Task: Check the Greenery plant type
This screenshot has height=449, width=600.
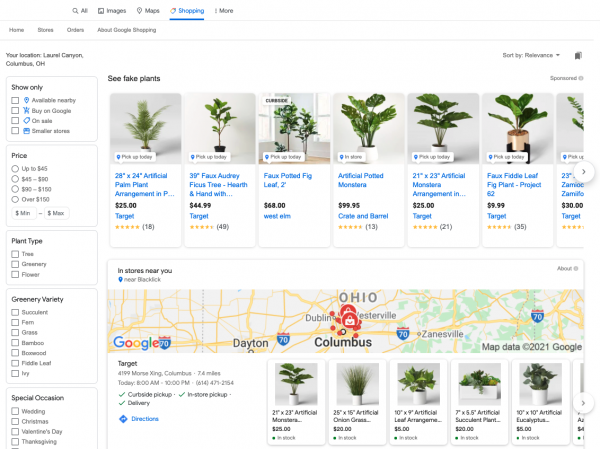Action: [15, 264]
